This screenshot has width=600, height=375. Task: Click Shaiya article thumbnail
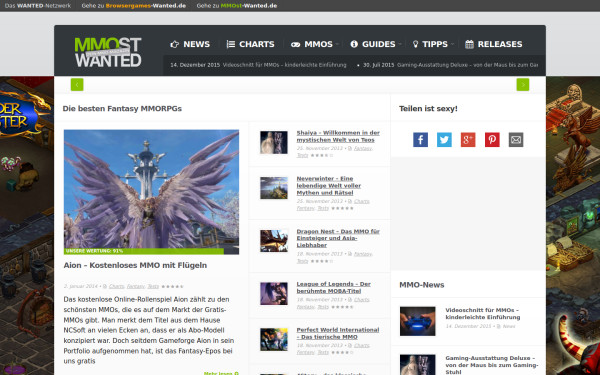274,142
